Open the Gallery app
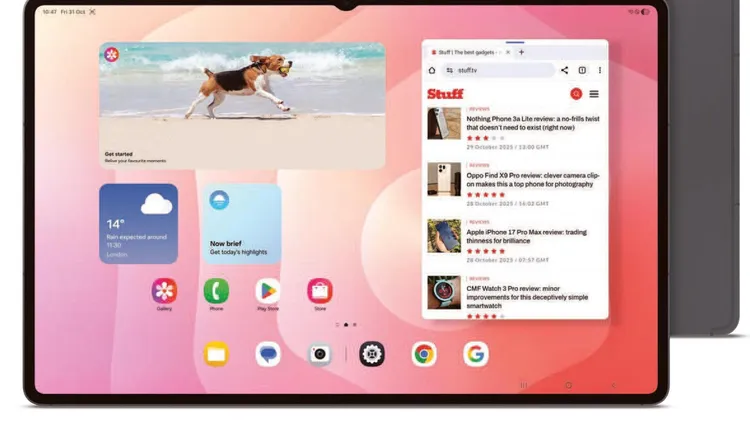The width and height of the screenshot is (750, 421). pos(164,291)
